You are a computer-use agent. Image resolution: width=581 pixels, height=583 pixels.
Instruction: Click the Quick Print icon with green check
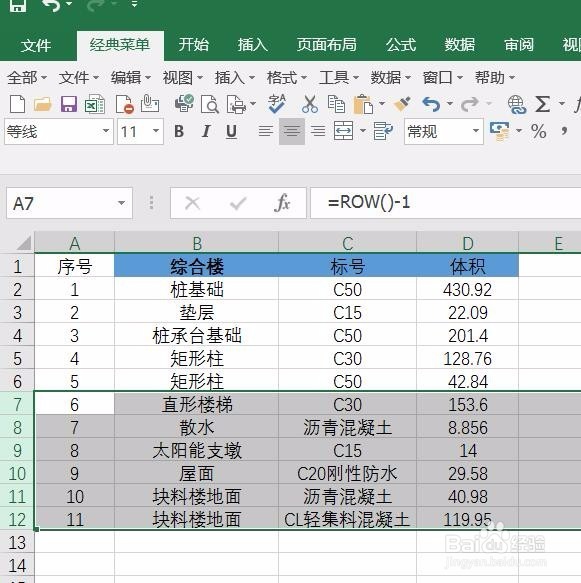coord(184,103)
